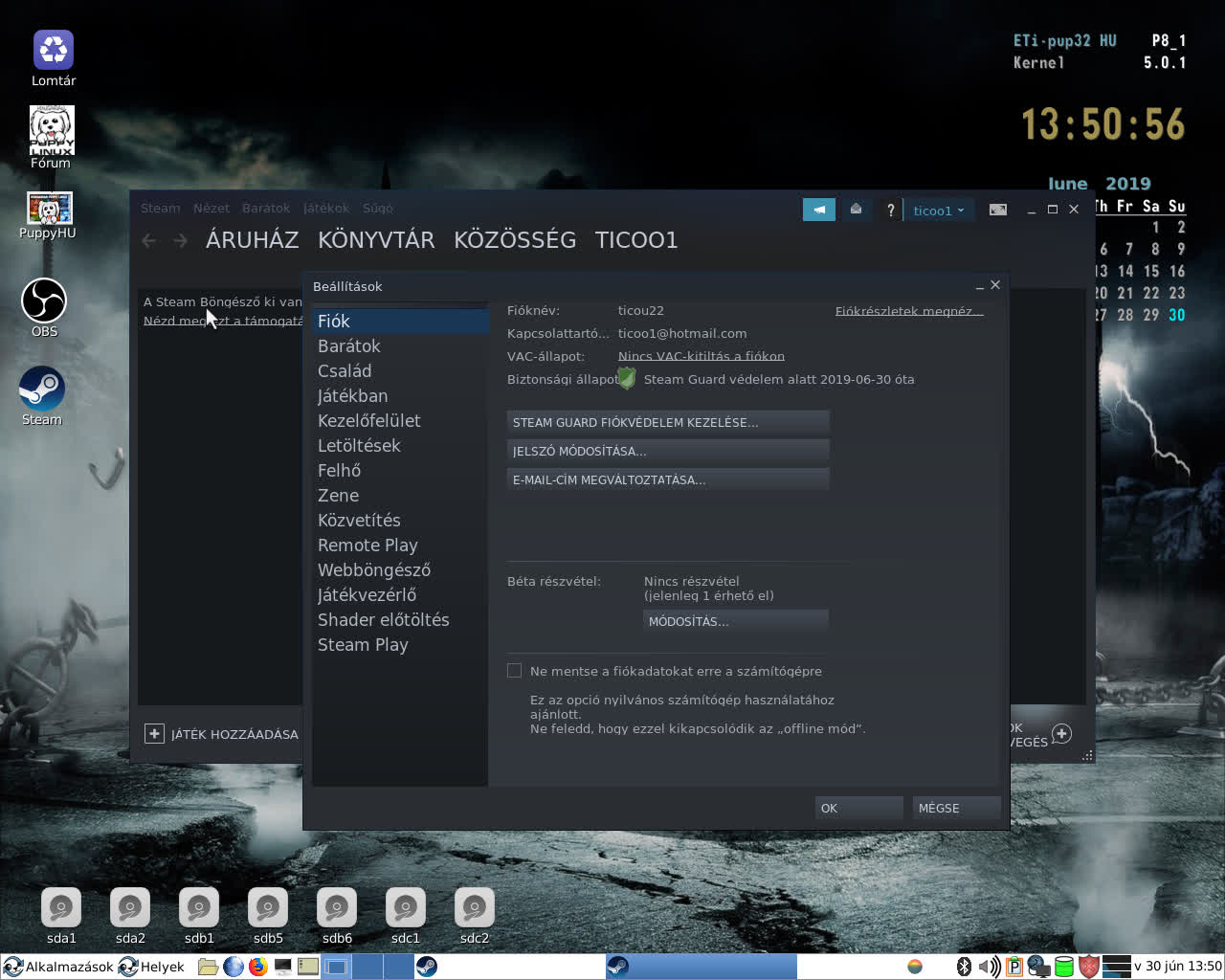The width and height of the screenshot is (1225, 980).
Task: Click E-MAIL-CÍM MEGVÁLTOZTATÁSA button
Action: point(668,479)
